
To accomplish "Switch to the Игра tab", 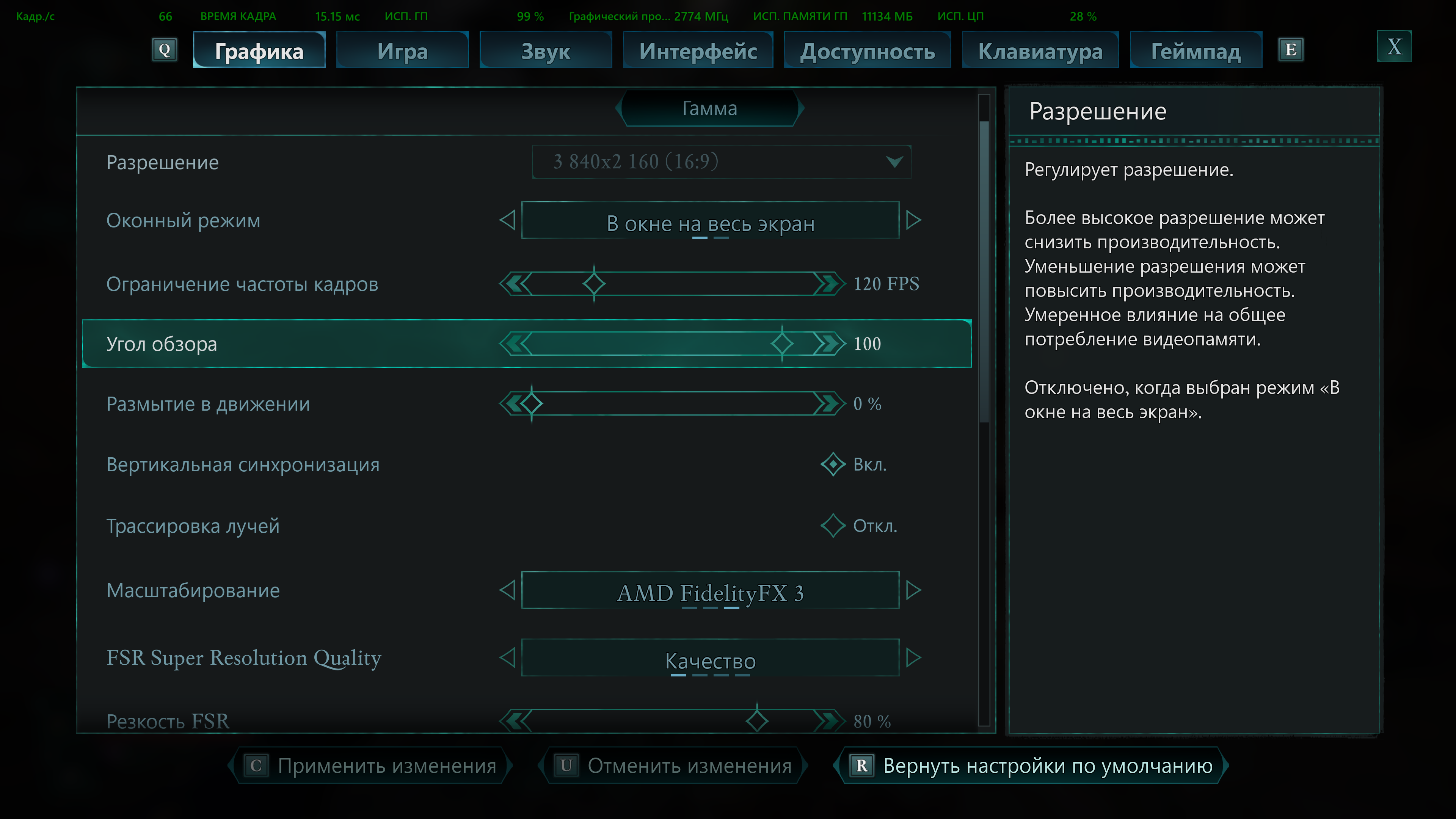I will click(402, 50).
